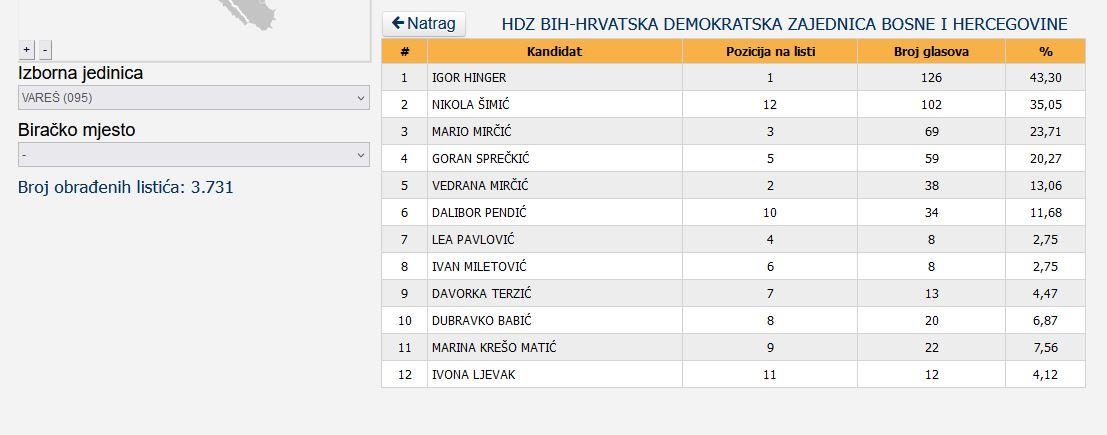
Task: Click the # column header
Action: 405,52
